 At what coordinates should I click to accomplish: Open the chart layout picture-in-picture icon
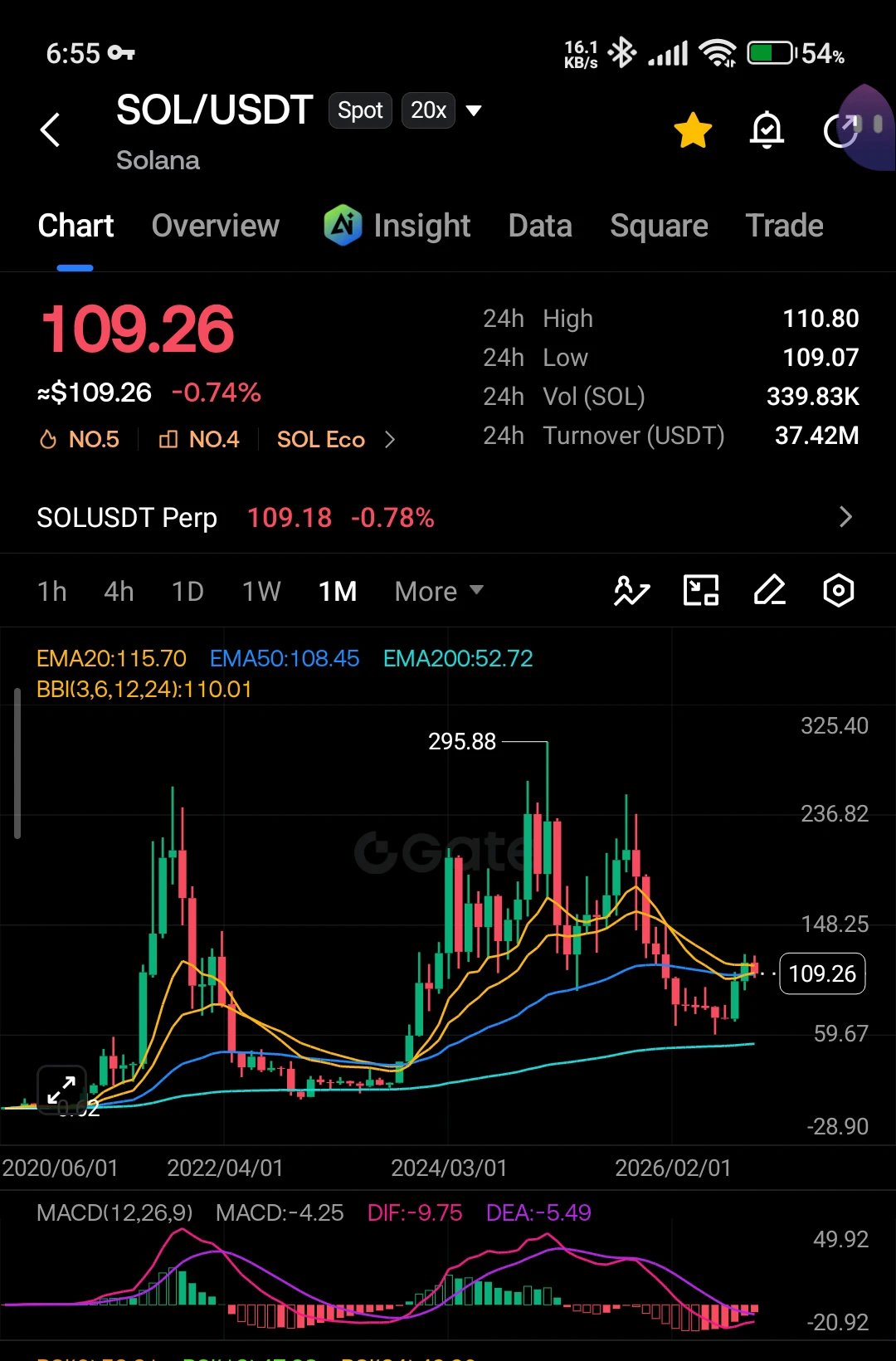click(x=701, y=591)
